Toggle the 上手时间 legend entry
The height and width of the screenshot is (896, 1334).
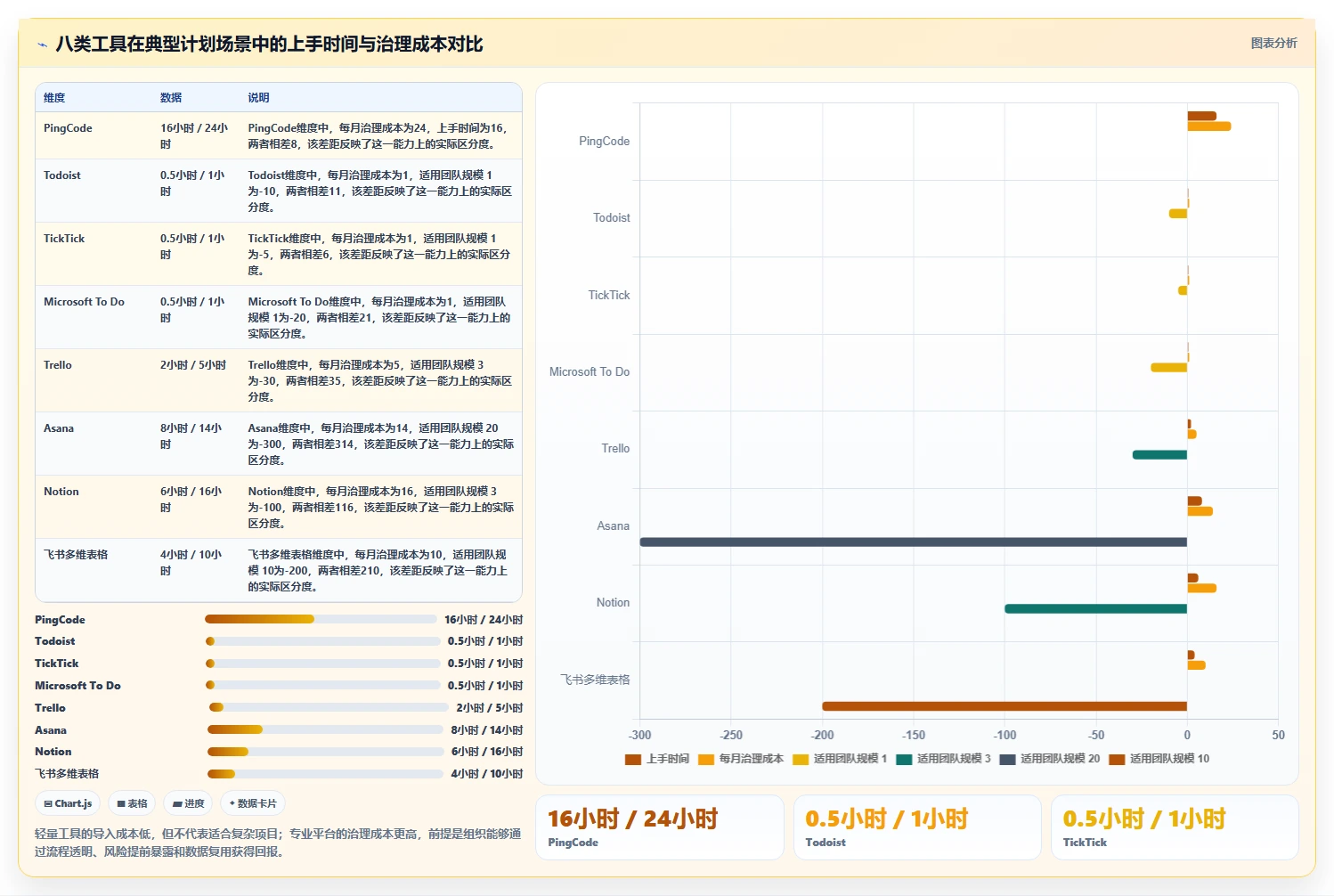coord(657,759)
